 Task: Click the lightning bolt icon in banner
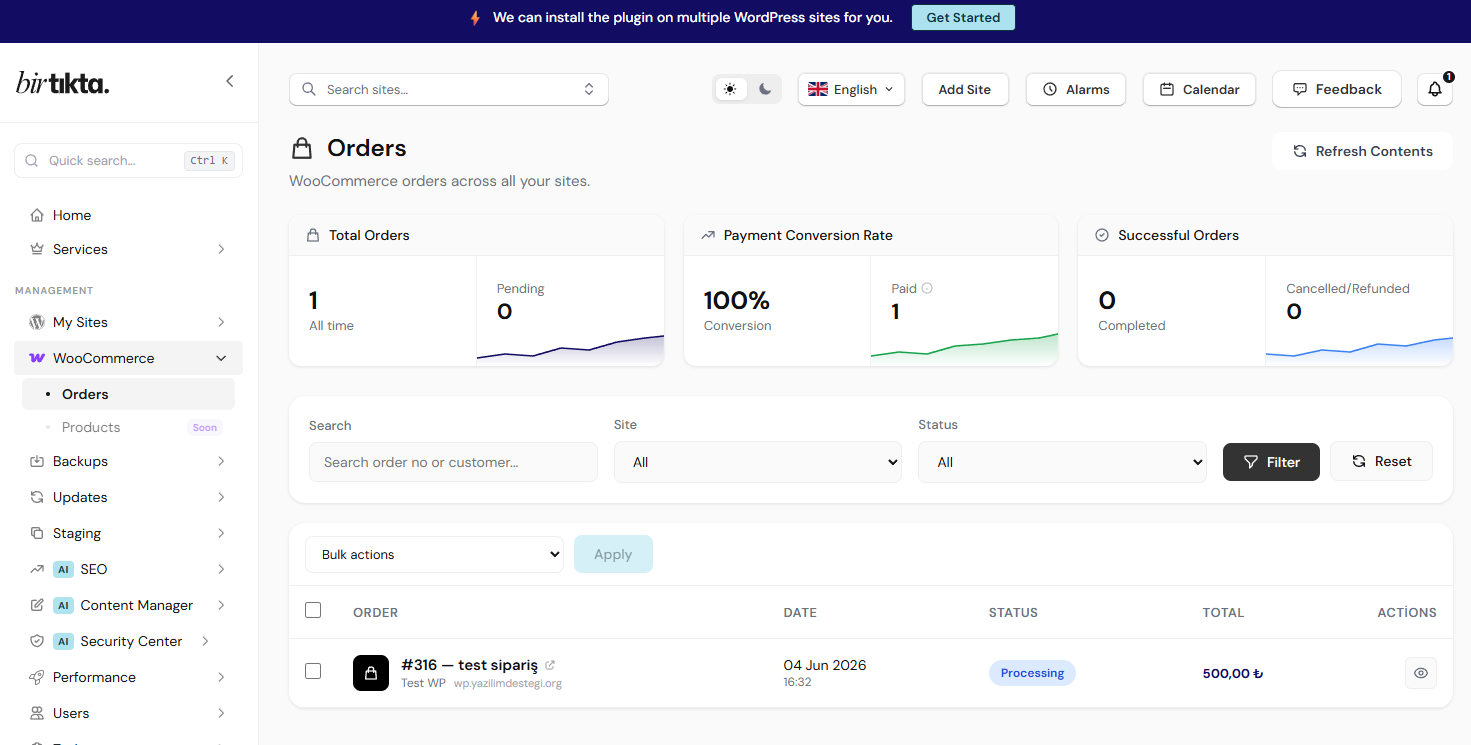[x=475, y=18]
